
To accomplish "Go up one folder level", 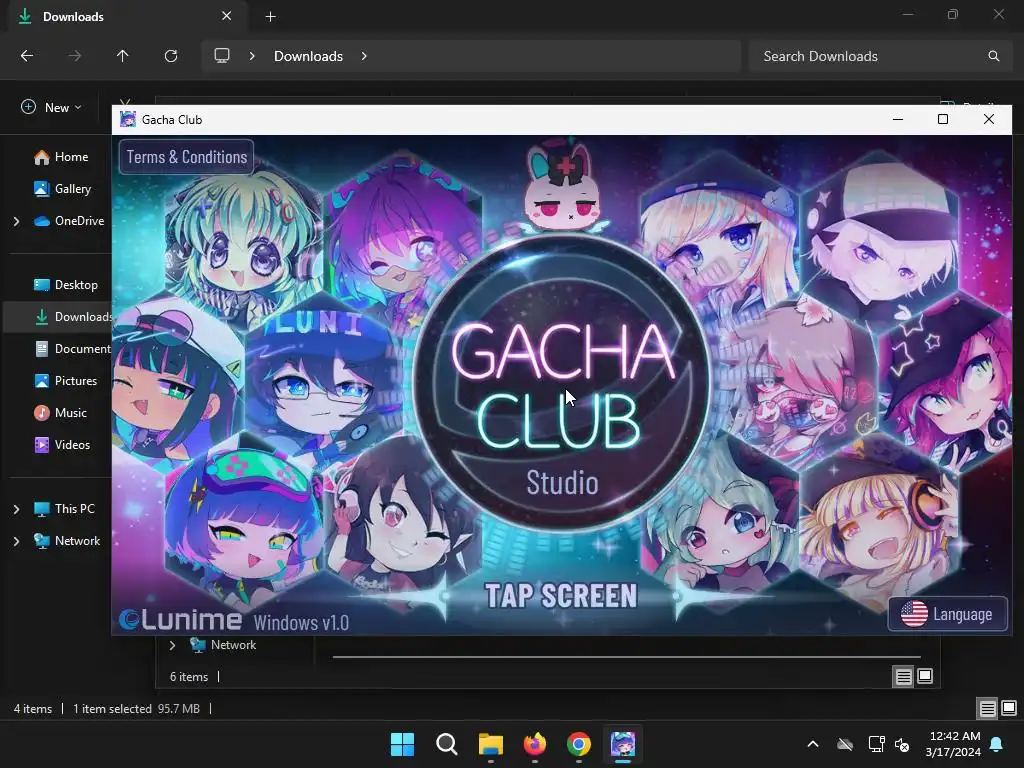I will pos(122,56).
